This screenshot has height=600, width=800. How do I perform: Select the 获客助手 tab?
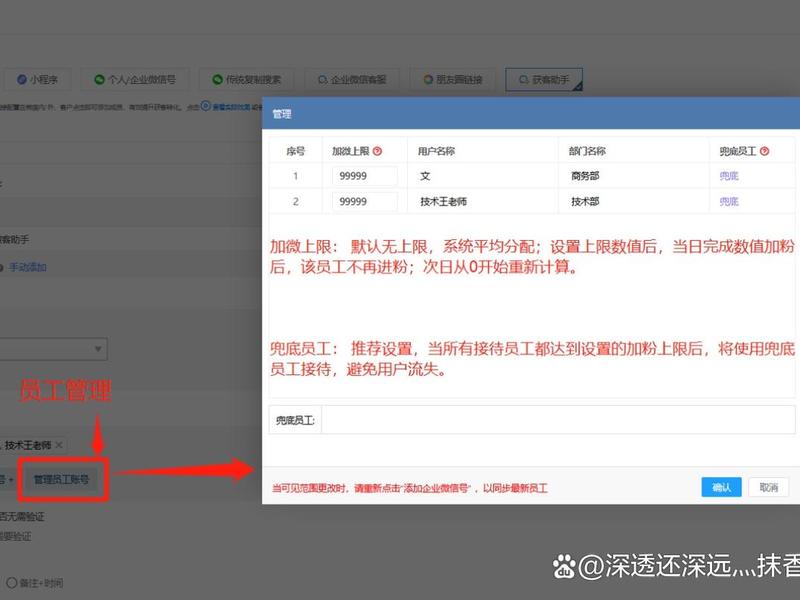click(x=544, y=80)
